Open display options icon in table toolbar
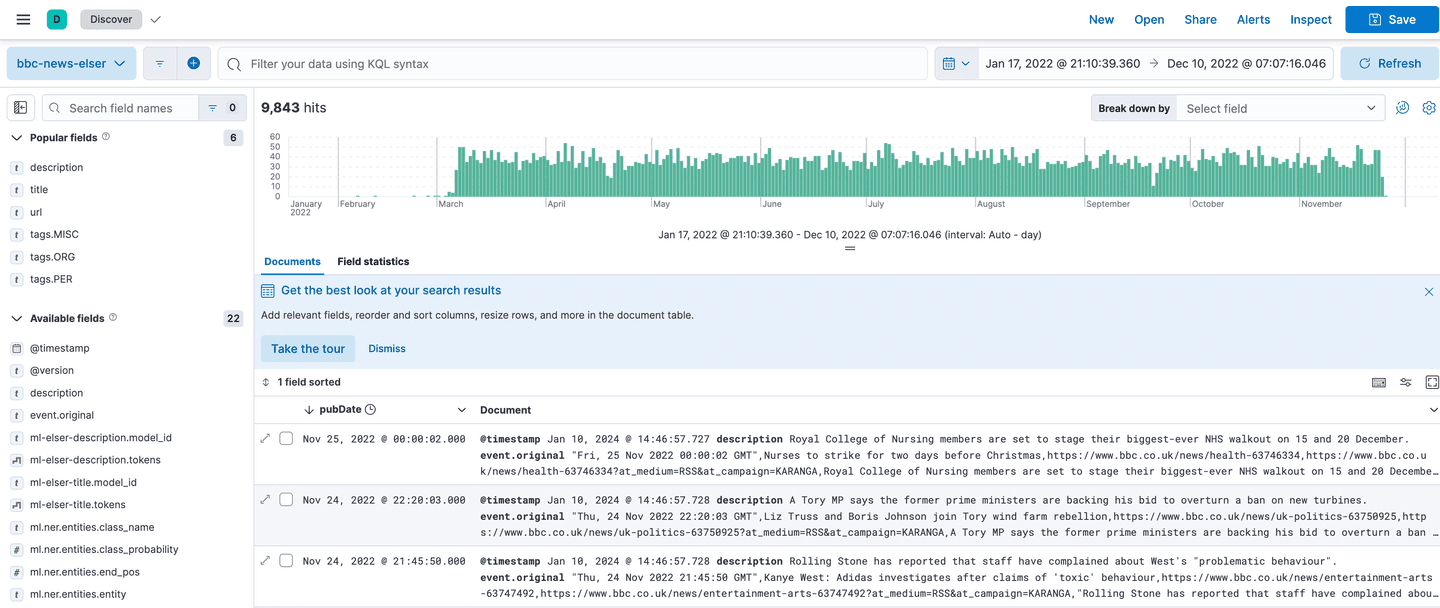The image size is (1440, 608). (1405, 382)
